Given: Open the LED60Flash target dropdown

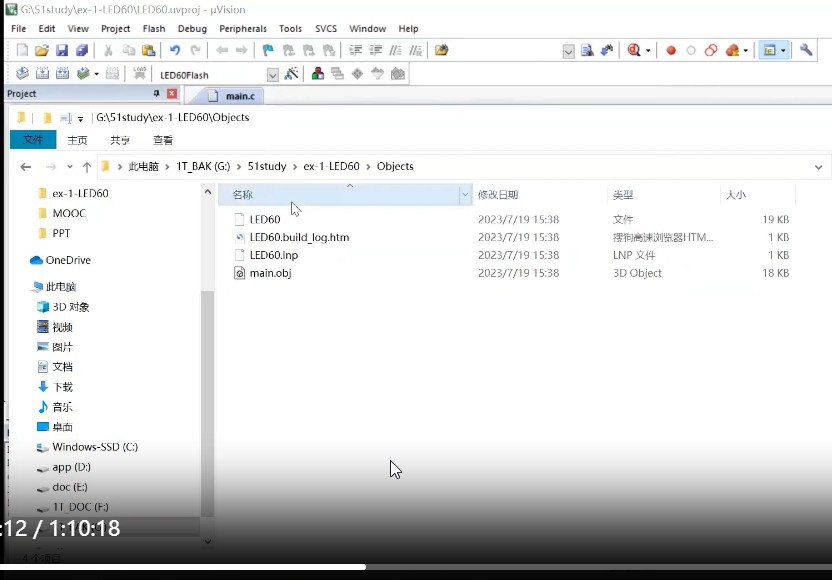Looking at the screenshot, I should pyautogui.click(x=273, y=75).
